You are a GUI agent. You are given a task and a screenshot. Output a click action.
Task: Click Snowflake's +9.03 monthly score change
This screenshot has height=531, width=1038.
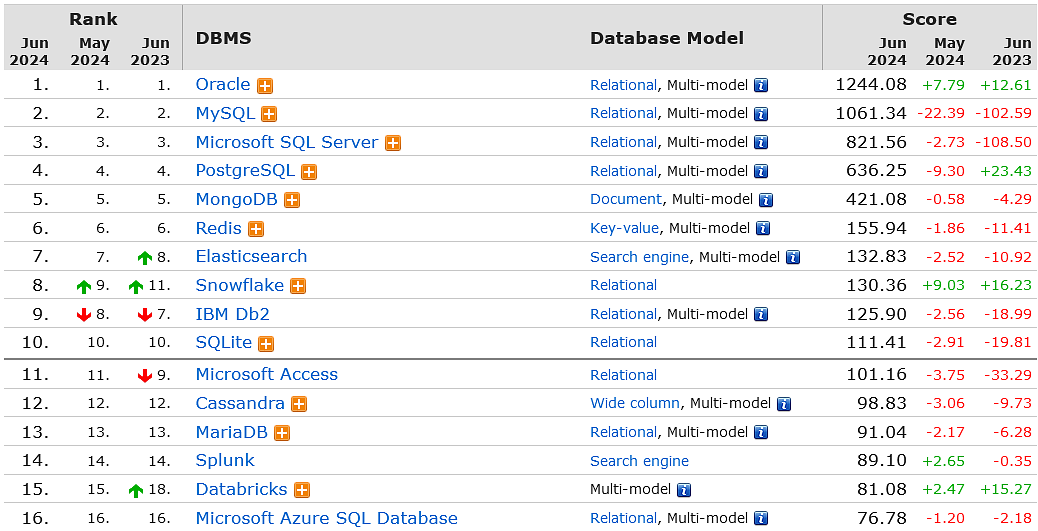click(943, 285)
